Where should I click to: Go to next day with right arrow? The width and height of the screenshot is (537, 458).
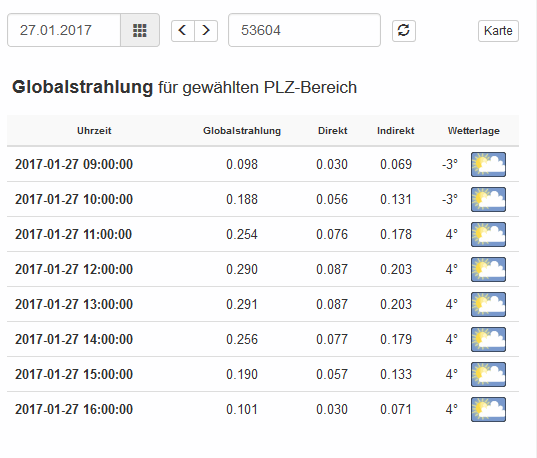[206, 30]
